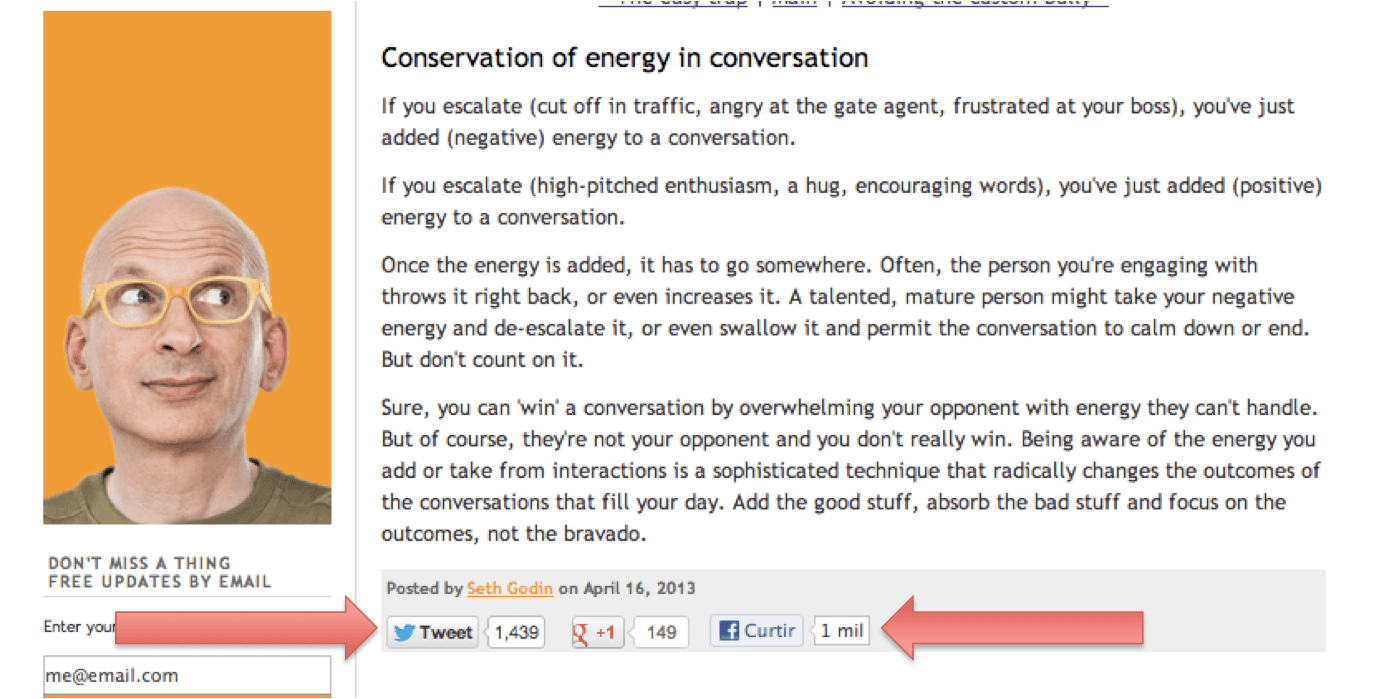Click the post title about conversation energy
The width and height of the screenshot is (1399, 699).
(x=624, y=58)
